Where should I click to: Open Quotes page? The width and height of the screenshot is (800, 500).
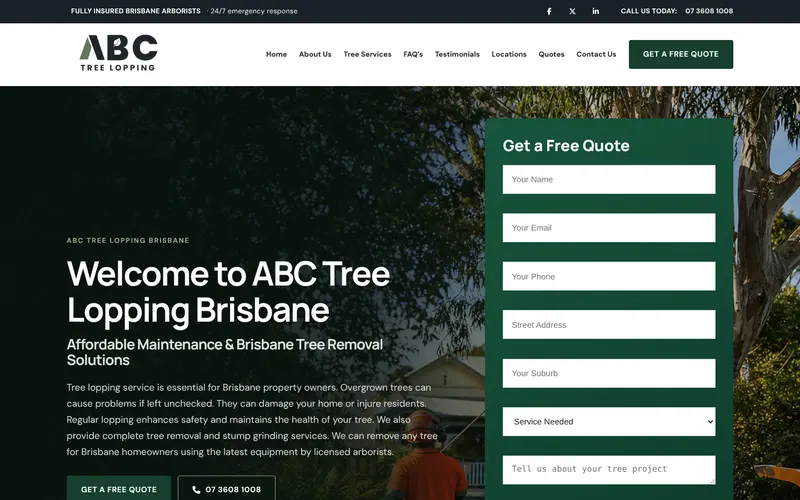coord(551,54)
